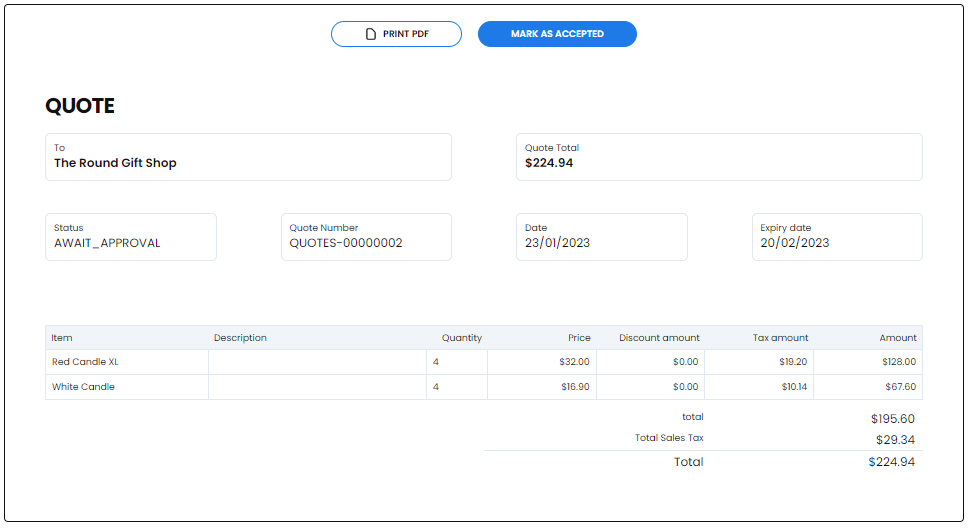
Task: Click the Total Sales Tax value $29.34
Action: coord(895,440)
